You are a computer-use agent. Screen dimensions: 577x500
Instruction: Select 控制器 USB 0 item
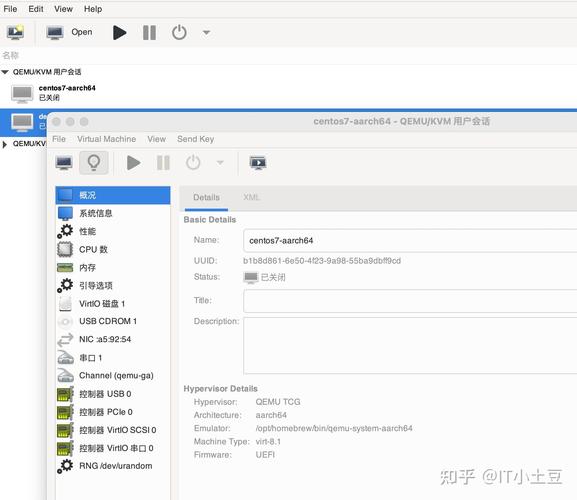tap(113, 394)
